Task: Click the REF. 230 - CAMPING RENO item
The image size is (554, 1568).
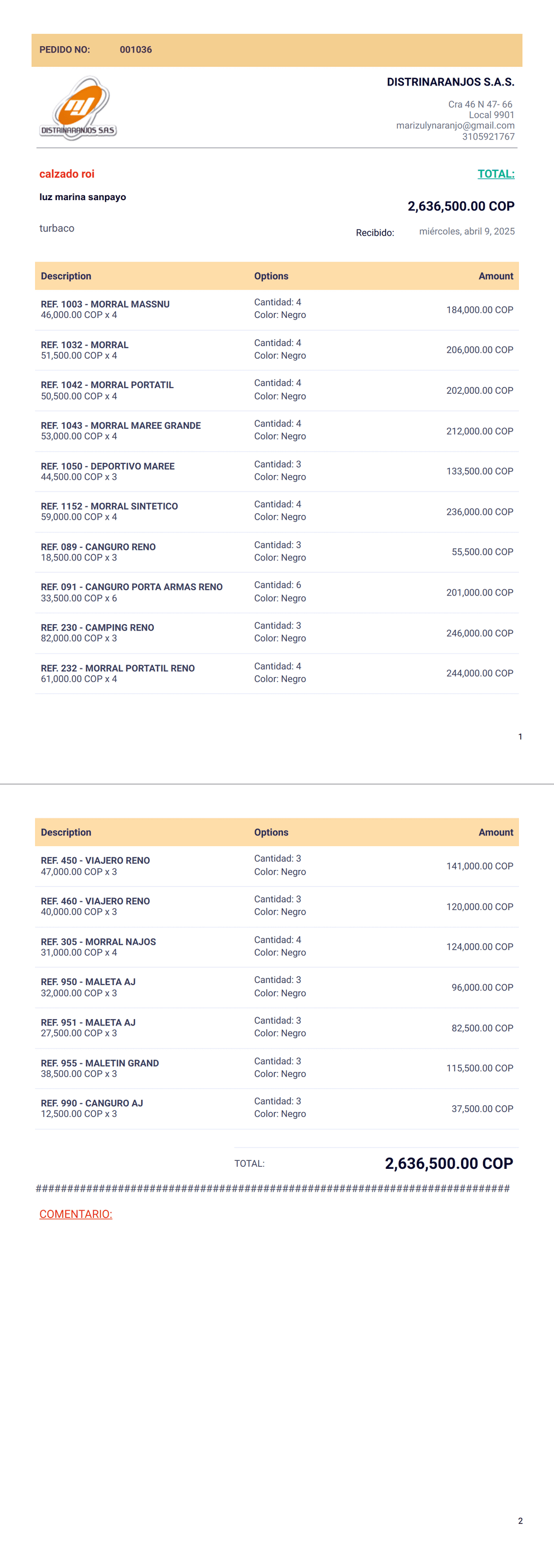Action: [x=98, y=627]
